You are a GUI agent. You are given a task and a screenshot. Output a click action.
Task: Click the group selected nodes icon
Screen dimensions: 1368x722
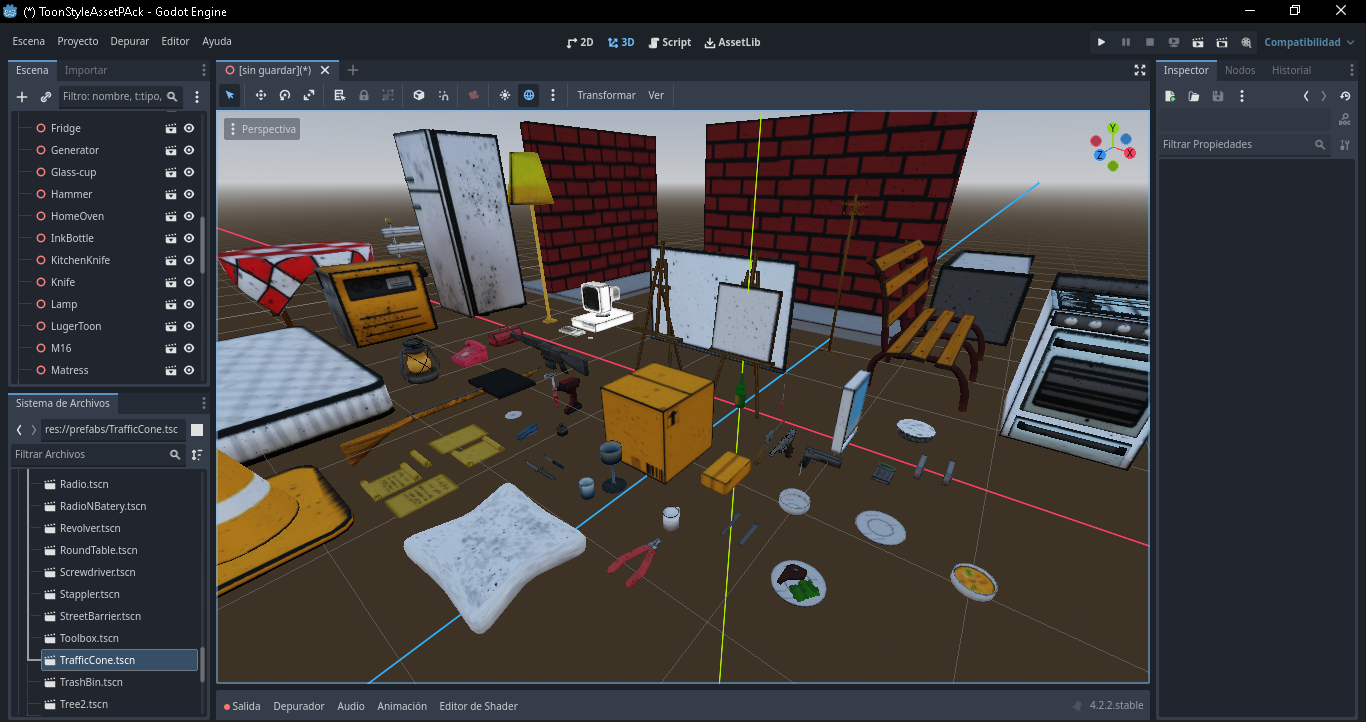coord(388,95)
